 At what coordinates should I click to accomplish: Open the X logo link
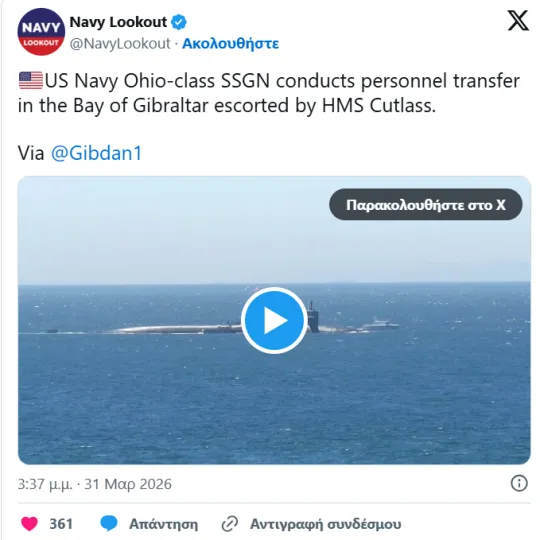[518, 21]
